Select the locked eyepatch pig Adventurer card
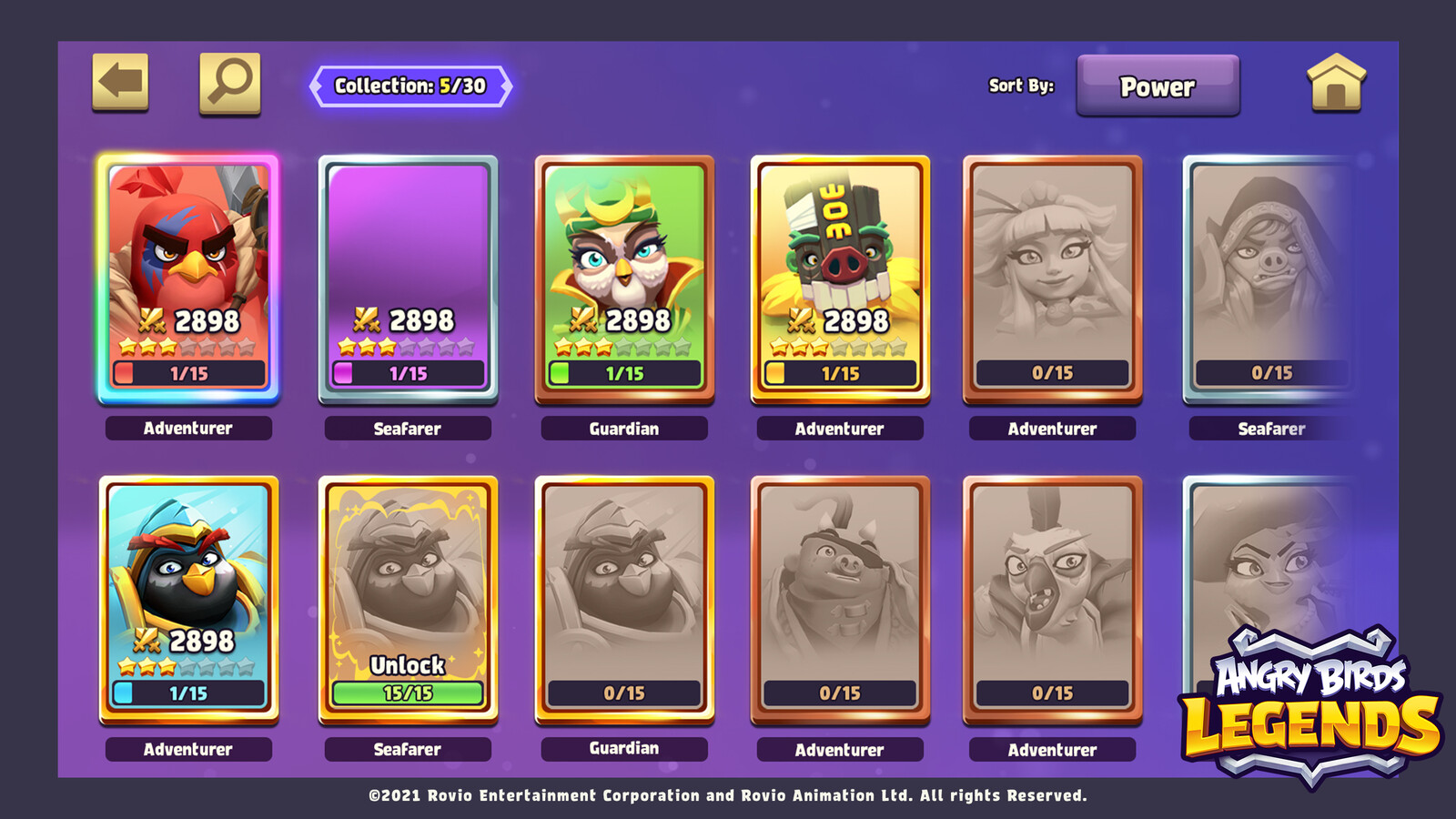Viewport: 1456px width, 819px height. [840, 600]
